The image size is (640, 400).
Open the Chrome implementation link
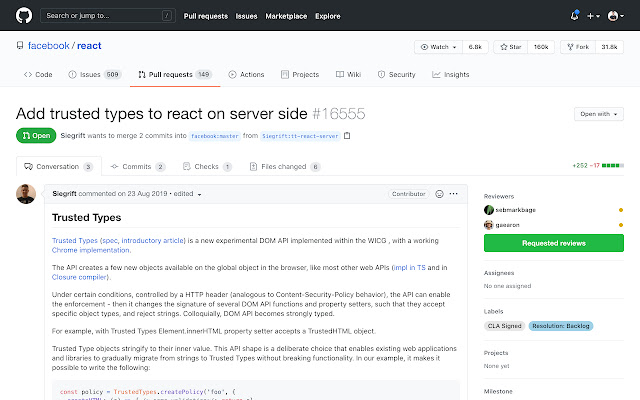pos(91,250)
